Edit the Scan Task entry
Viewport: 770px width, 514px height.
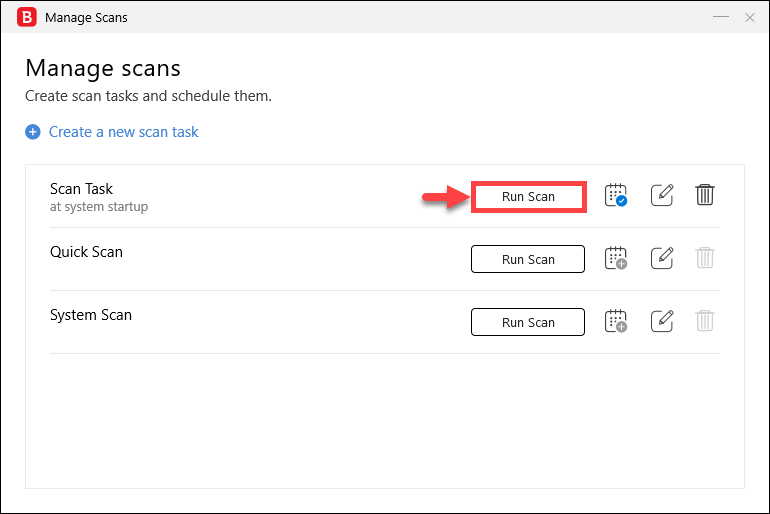pyautogui.click(x=661, y=195)
